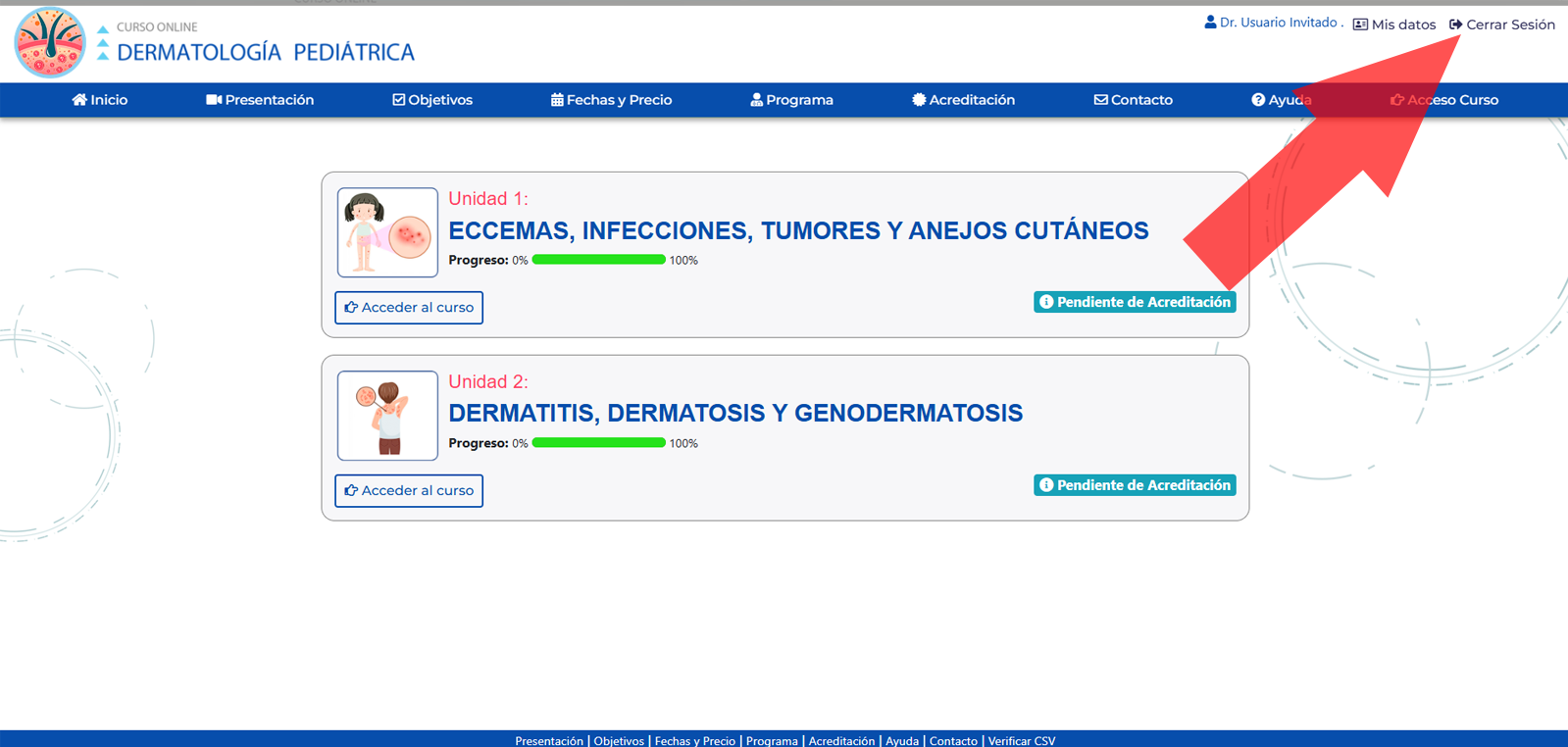The width and height of the screenshot is (1568, 747).
Task: Open the Verificar CSV footer link
Action: point(1021,741)
